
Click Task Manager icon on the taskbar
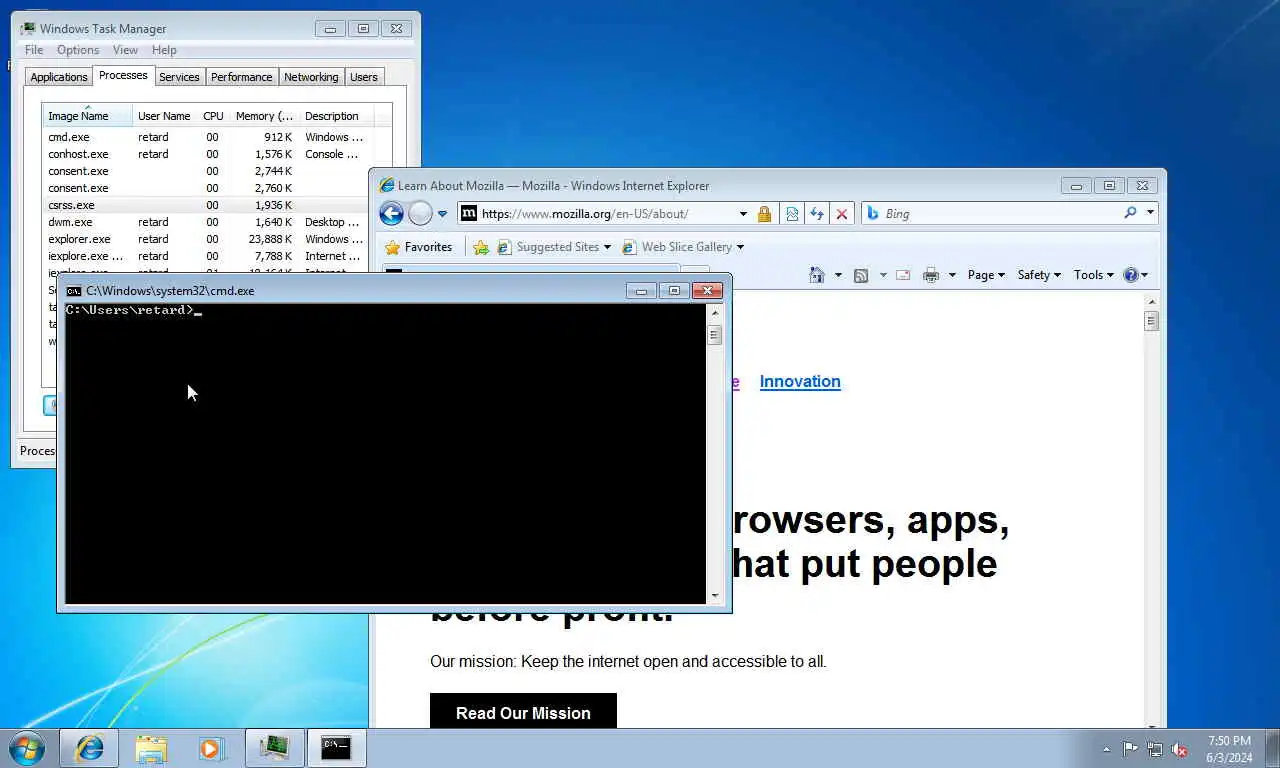point(274,748)
